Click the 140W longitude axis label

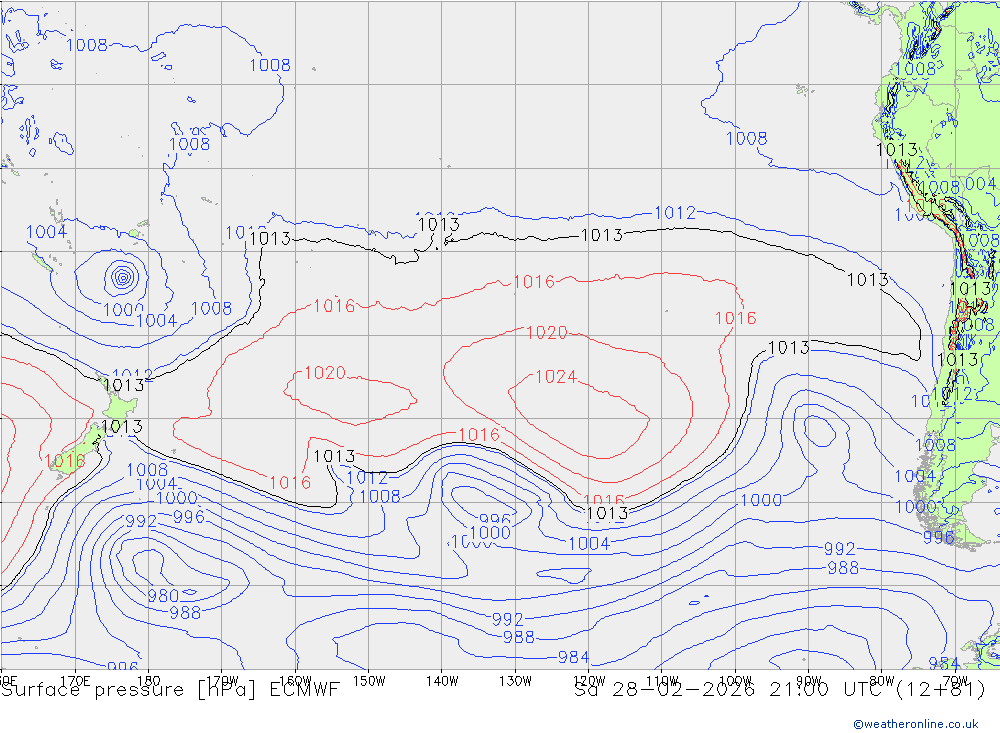click(x=442, y=681)
